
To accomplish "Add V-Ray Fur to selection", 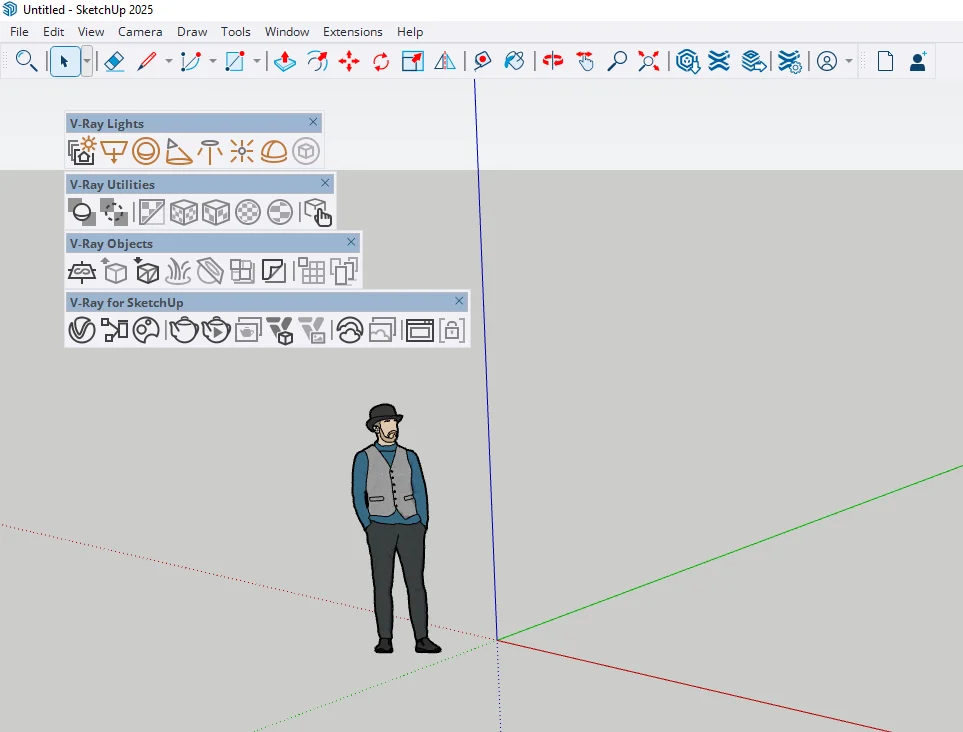I will 178,271.
